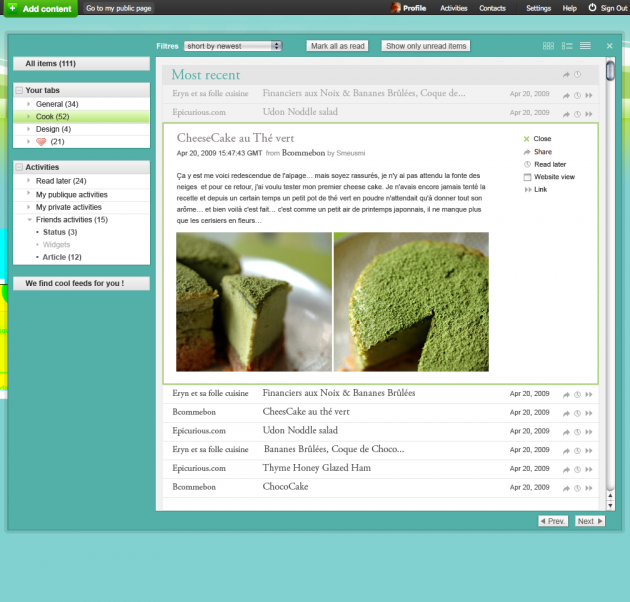Show only unread items
The width and height of the screenshot is (630, 602).
pos(426,46)
